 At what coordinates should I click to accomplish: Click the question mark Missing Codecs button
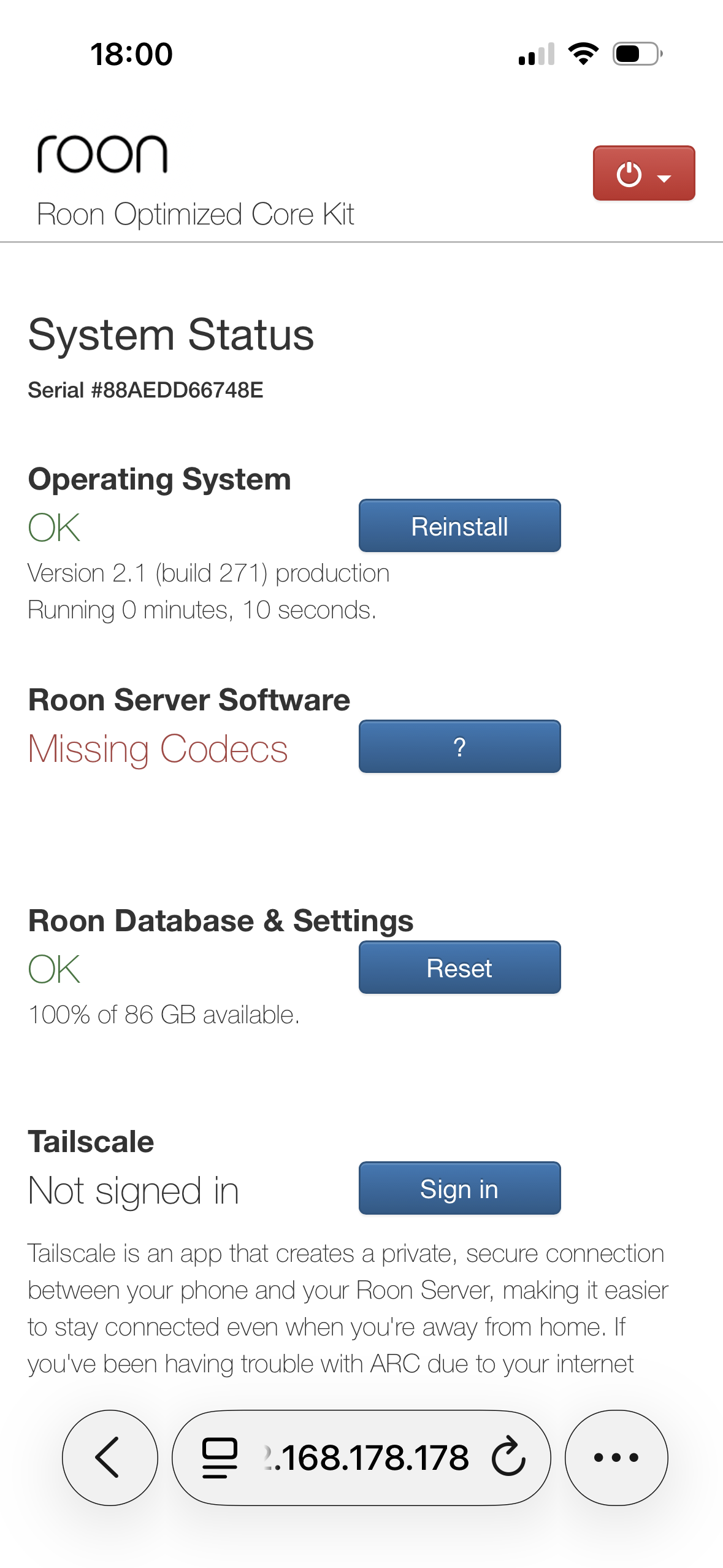(x=459, y=747)
